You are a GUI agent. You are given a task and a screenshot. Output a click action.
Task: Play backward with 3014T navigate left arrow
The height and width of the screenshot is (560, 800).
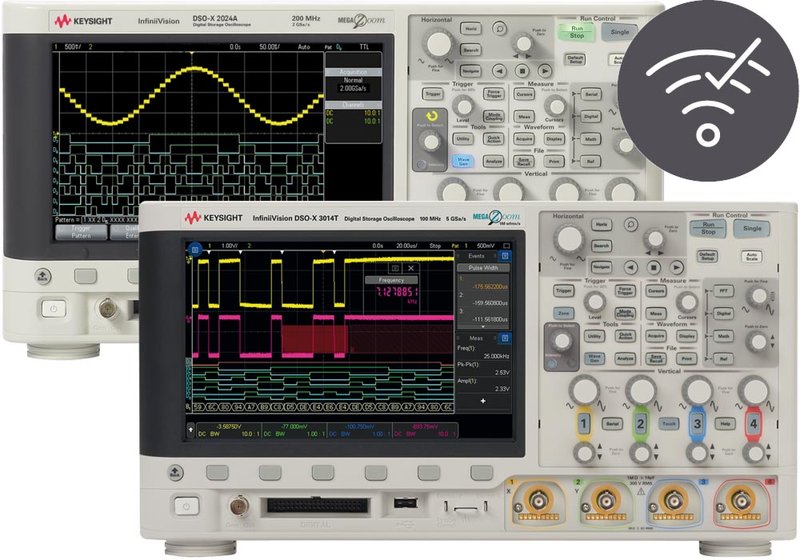pyautogui.click(x=631, y=267)
